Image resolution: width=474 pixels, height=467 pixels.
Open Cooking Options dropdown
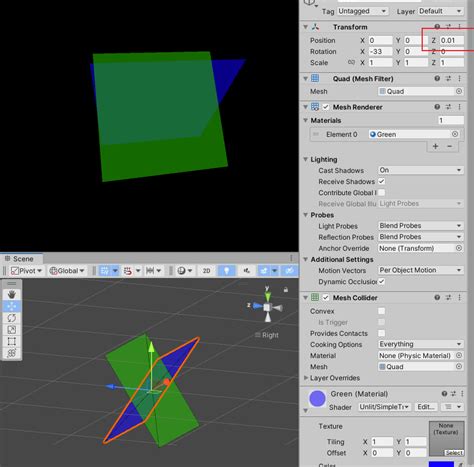click(421, 344)
